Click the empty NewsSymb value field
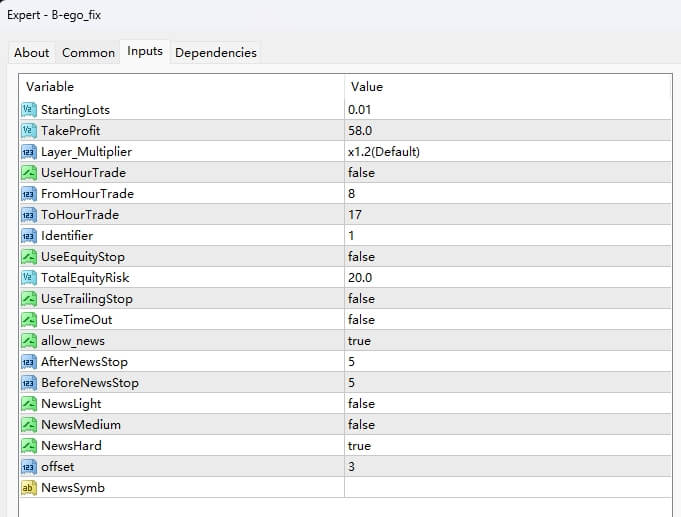The image size is (681, 517). [500, 487]
